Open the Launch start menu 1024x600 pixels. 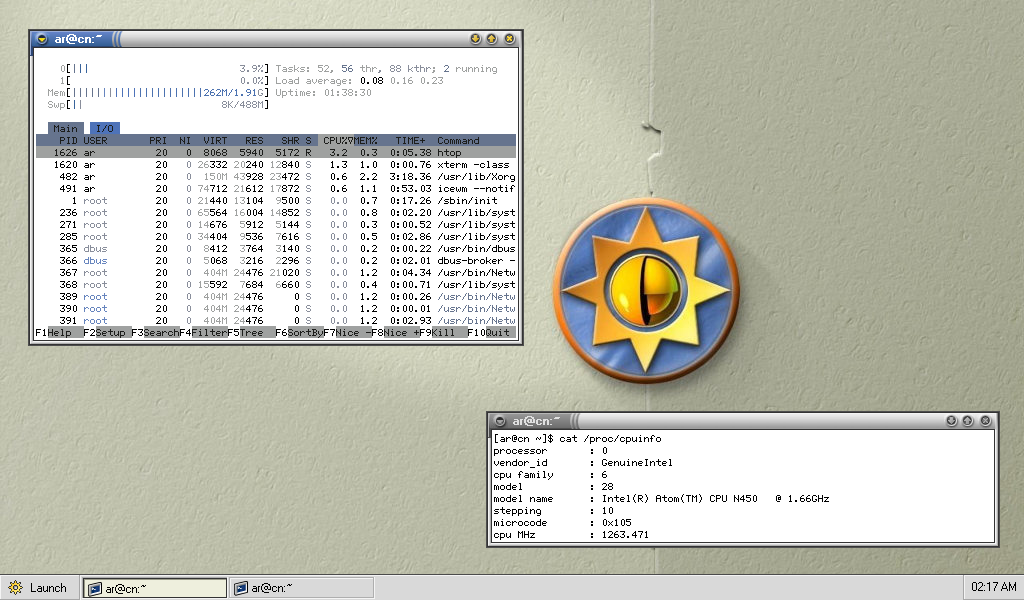[x=38, y=588]
